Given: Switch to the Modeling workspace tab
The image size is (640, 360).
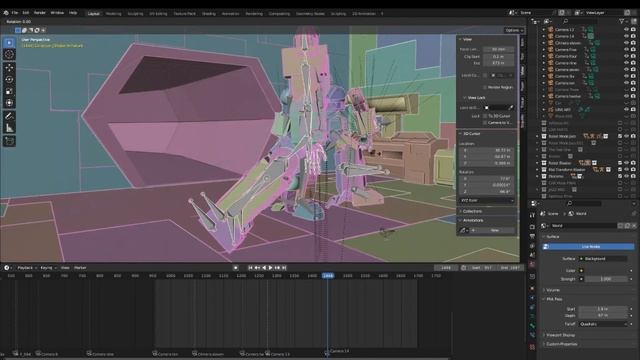Looking at the screenshot, I should pos(113,14).
